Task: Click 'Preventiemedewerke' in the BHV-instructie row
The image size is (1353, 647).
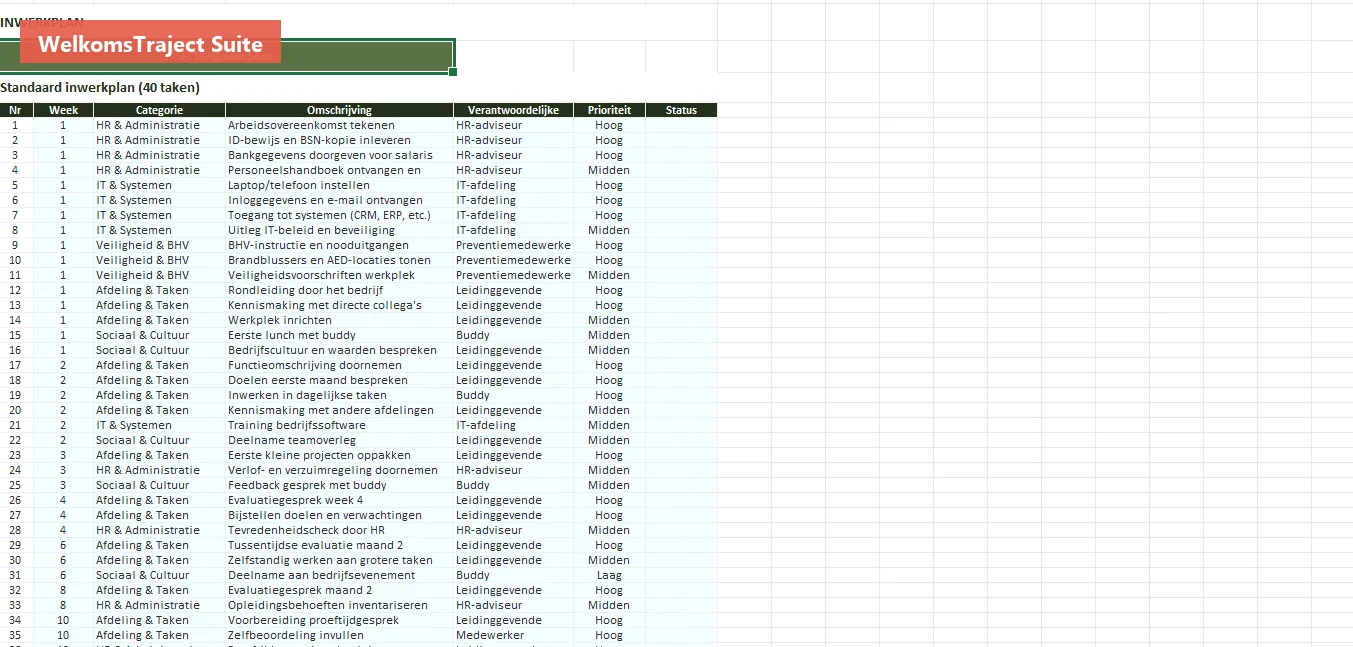Action: coord(514,245)
